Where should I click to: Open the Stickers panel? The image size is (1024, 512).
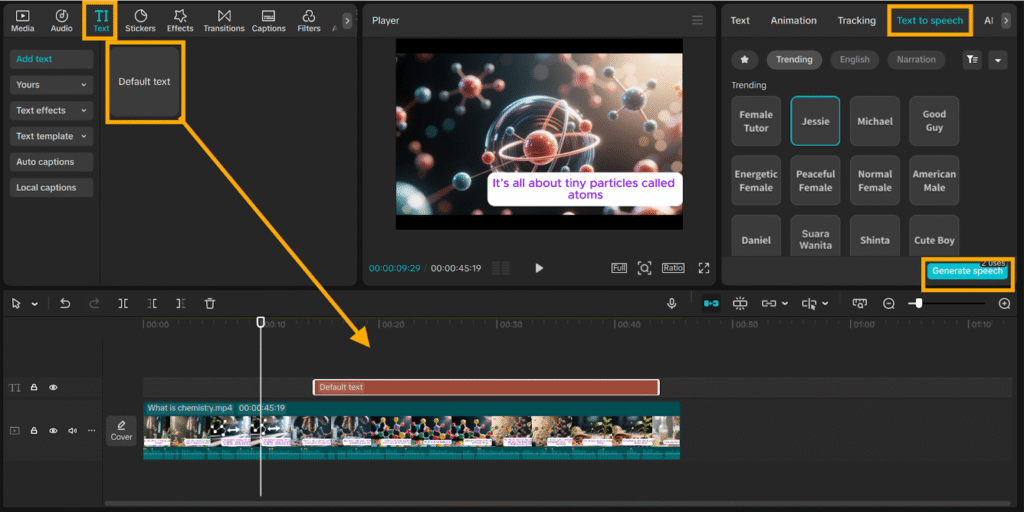click(x=140, y=21)
